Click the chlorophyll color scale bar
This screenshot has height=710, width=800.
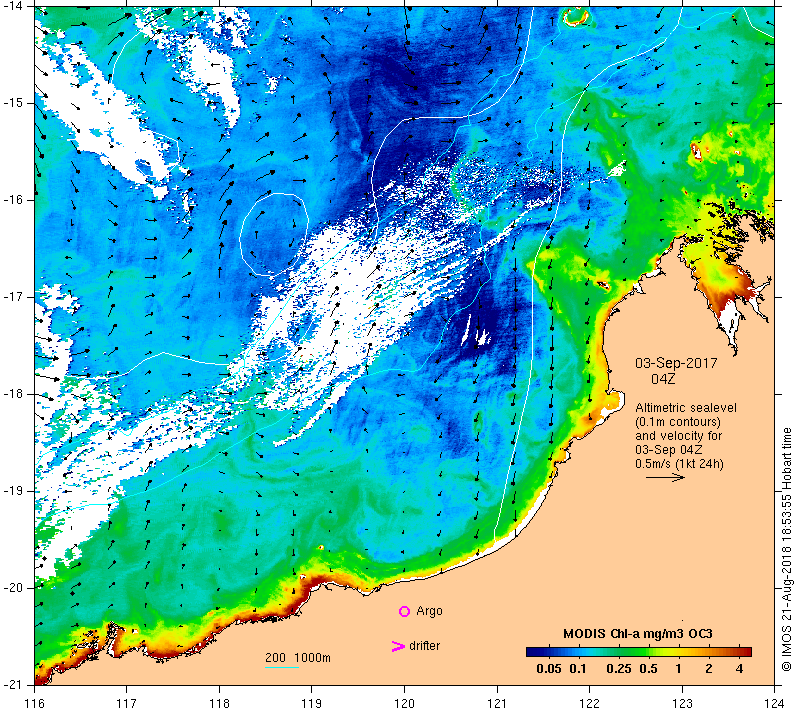pyautogui.click(x=639, y=652)
